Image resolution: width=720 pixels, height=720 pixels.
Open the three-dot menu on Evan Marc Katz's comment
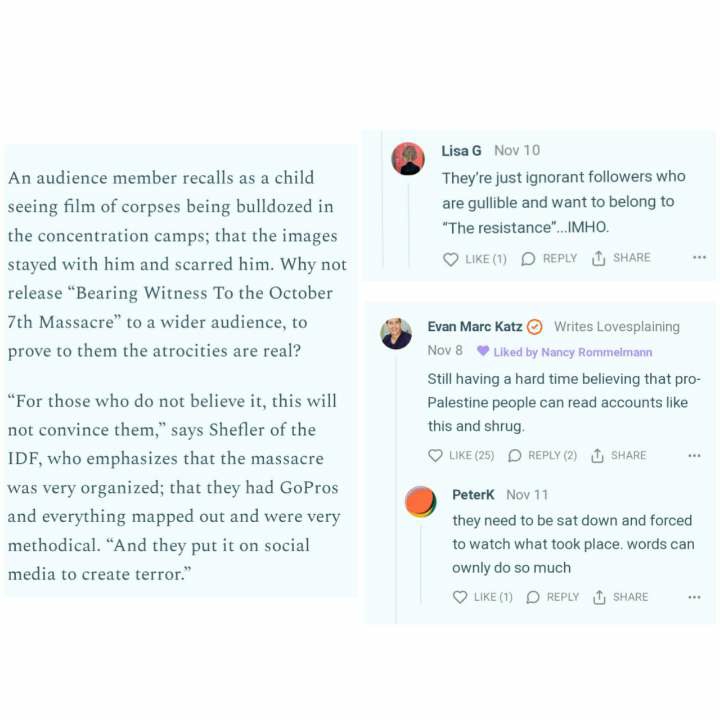click(695, 456)
